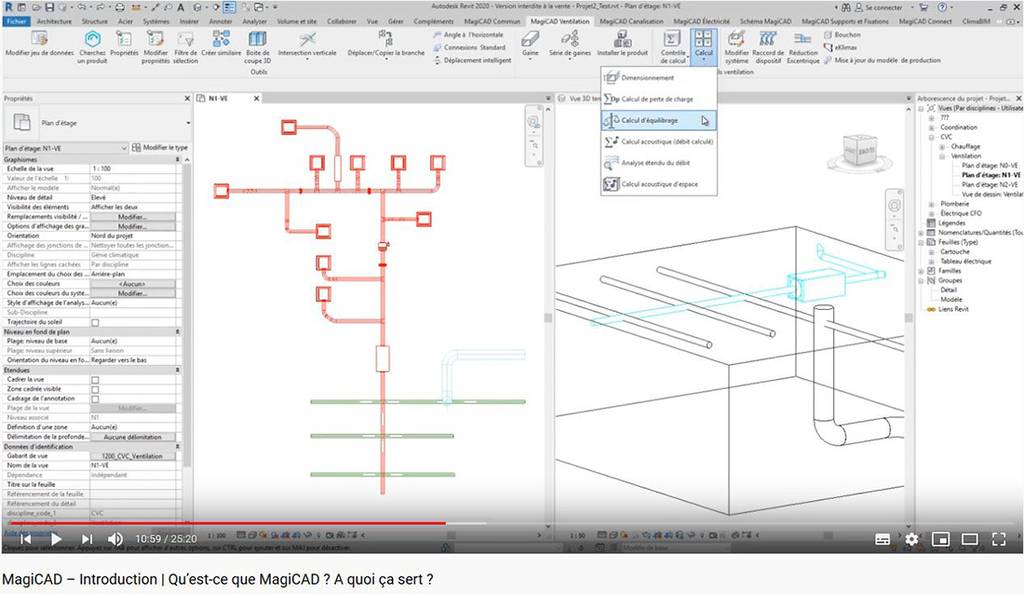Screen dimensions: 1024x594
Task: Click Cherchez un produit icon
Action: [x=92, y=46]
